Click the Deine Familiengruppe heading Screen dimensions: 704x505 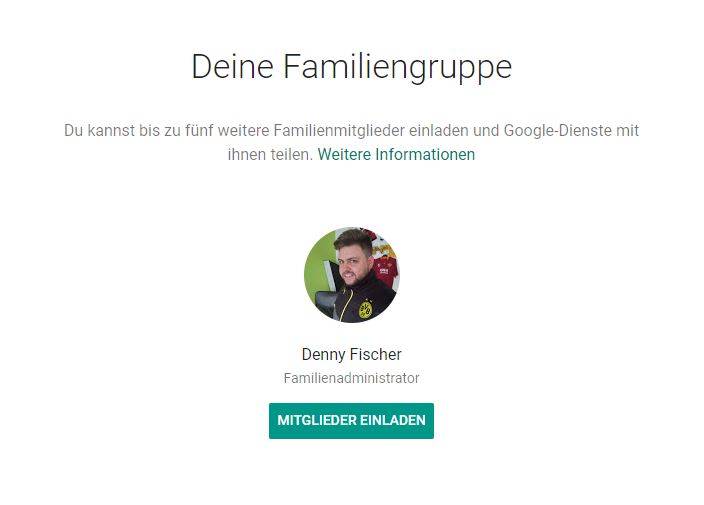[x=352, y=67]
